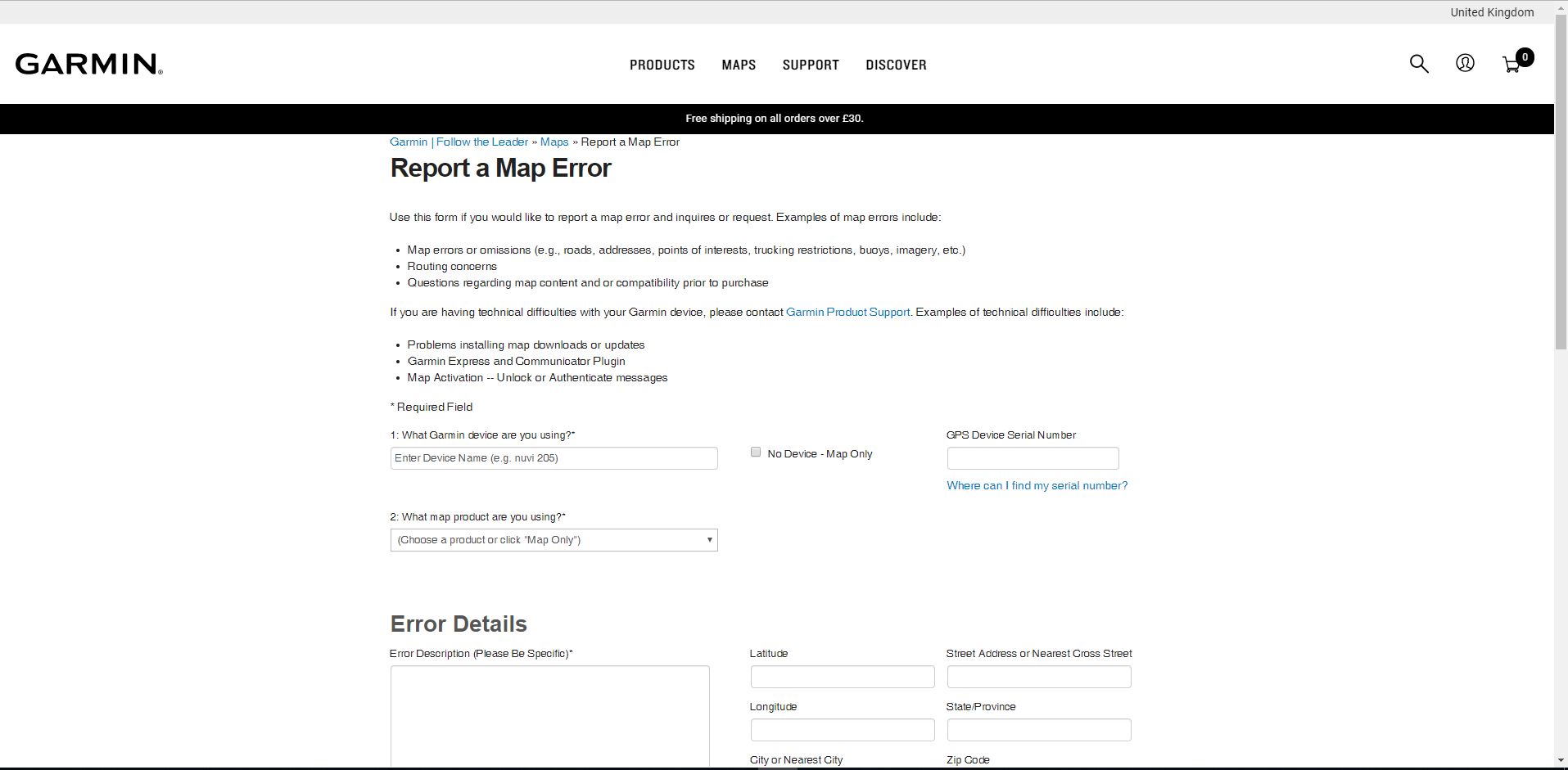The height and width of the screenshot is (770, 1568).
Task: Click the Problems installing map downloads bullet
Action: [526, 344]
